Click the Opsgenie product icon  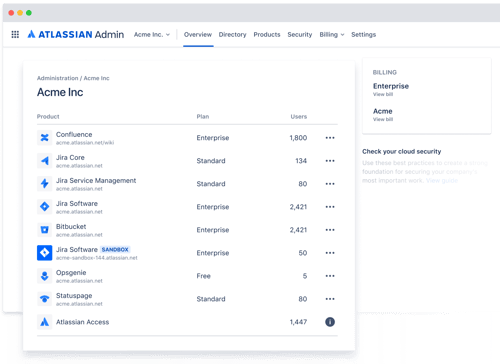coord(45,276)
